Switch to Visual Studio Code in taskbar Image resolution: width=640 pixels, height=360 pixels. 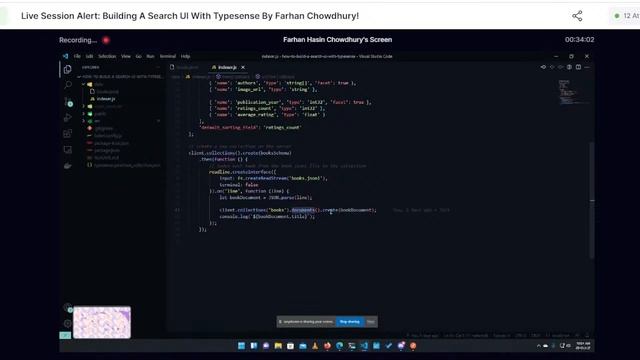click(x=364, y=346)
